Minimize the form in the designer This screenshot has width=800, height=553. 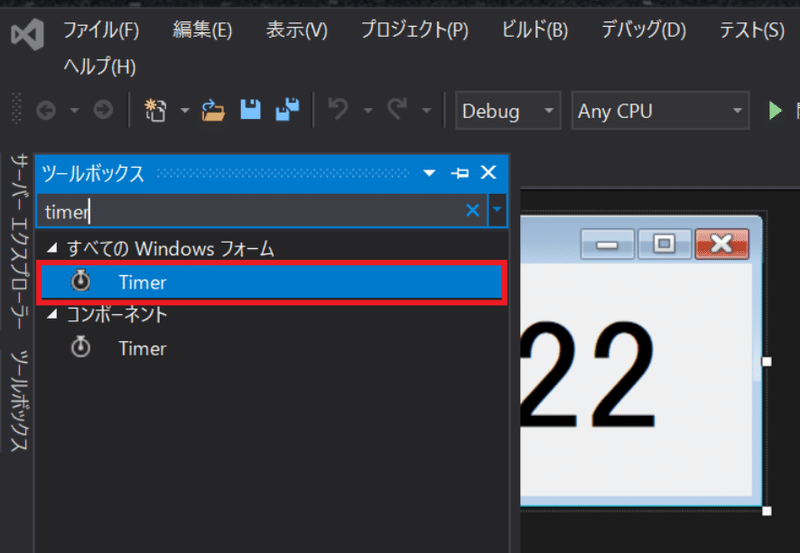(x=607, y=244)
